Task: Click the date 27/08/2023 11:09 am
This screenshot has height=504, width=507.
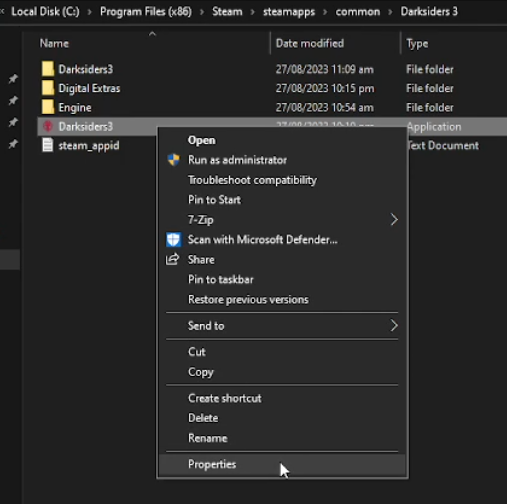Action: click(324, 69)
